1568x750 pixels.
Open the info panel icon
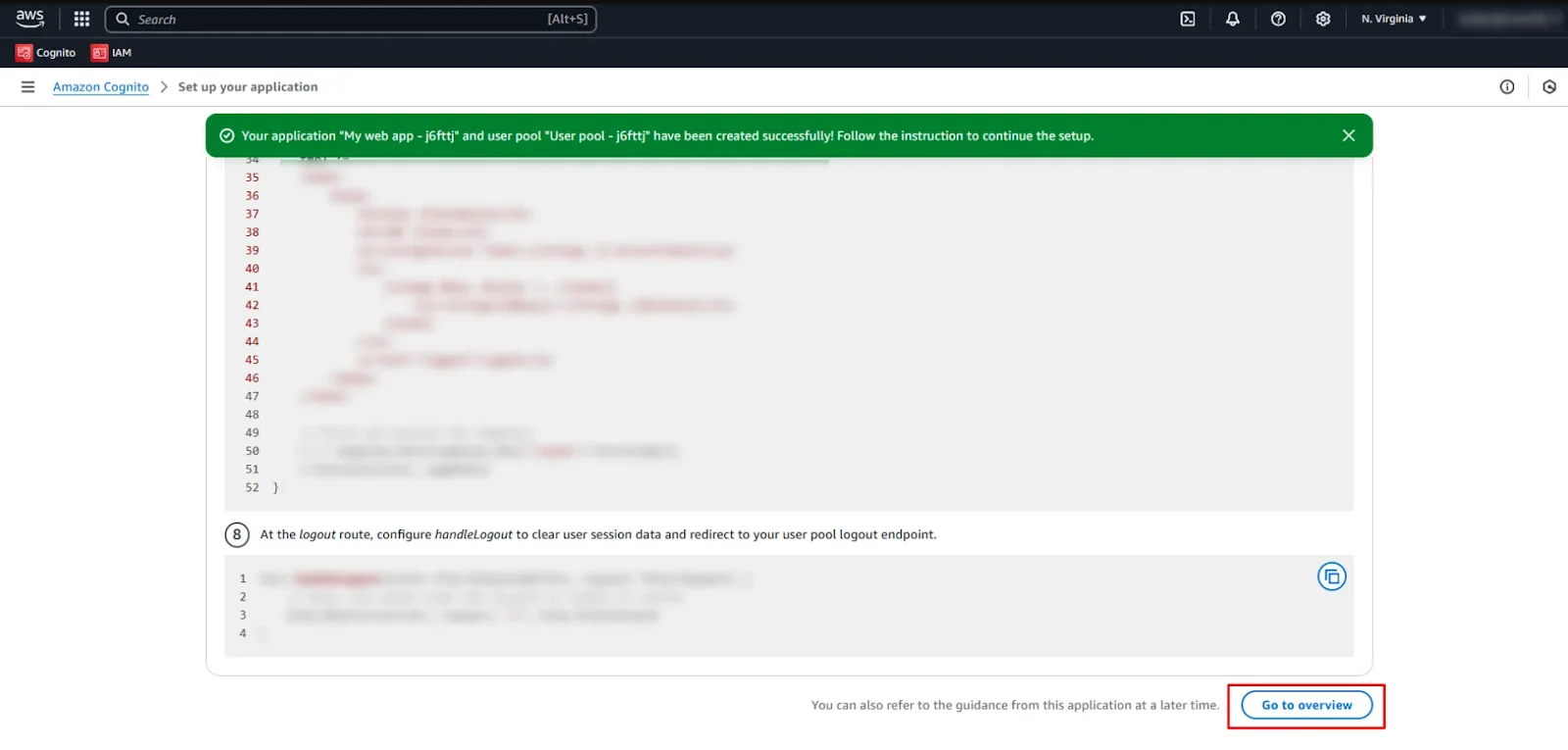[1507, 87]
